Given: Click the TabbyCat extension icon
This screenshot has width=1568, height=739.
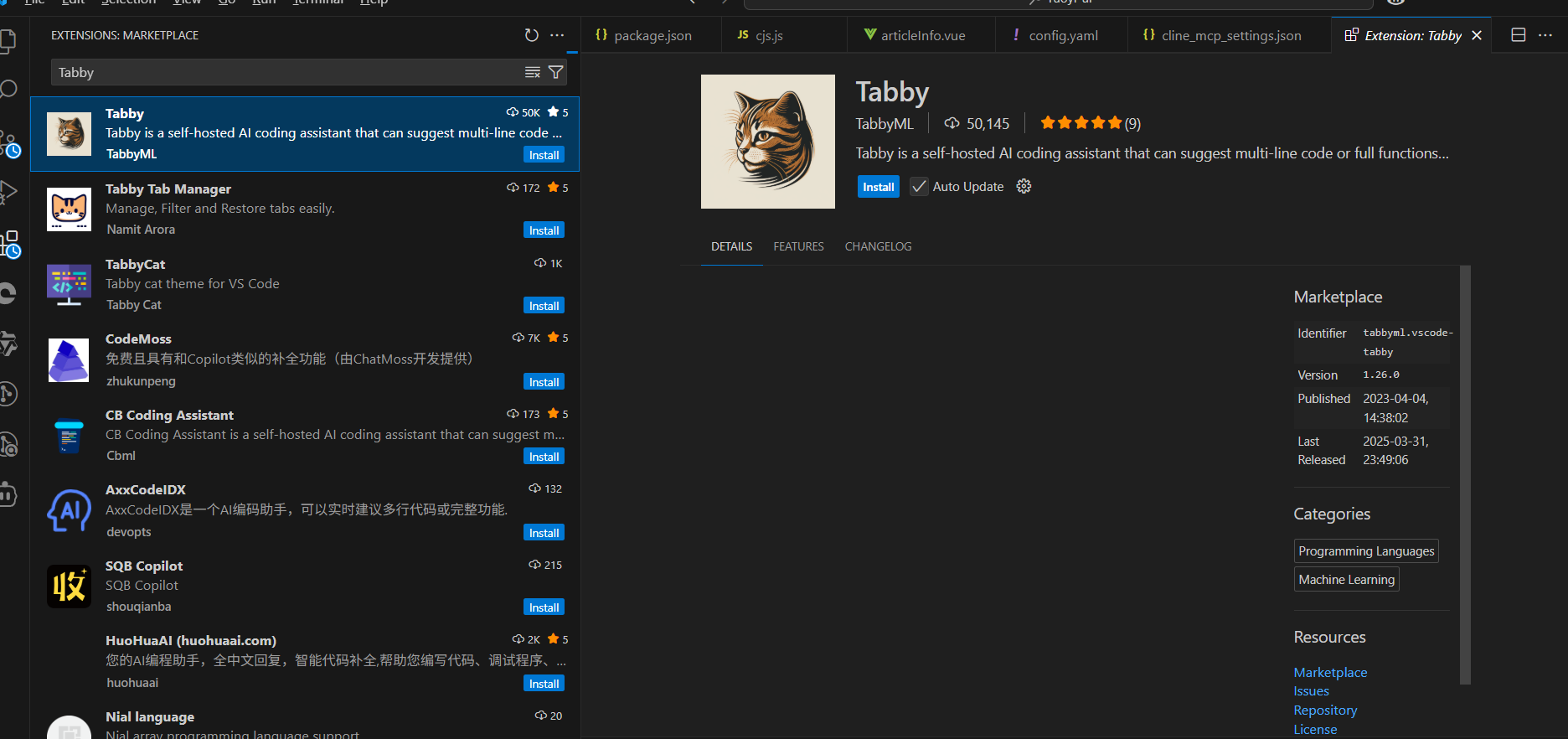Looking at the screenshot, I should coord(69,285).
